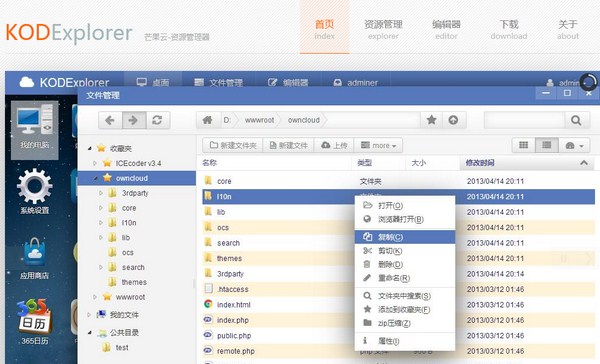This screenshot has width=600, height=364.
Task: Open the 365 calendar desktop icon
Action: point(35,322)
